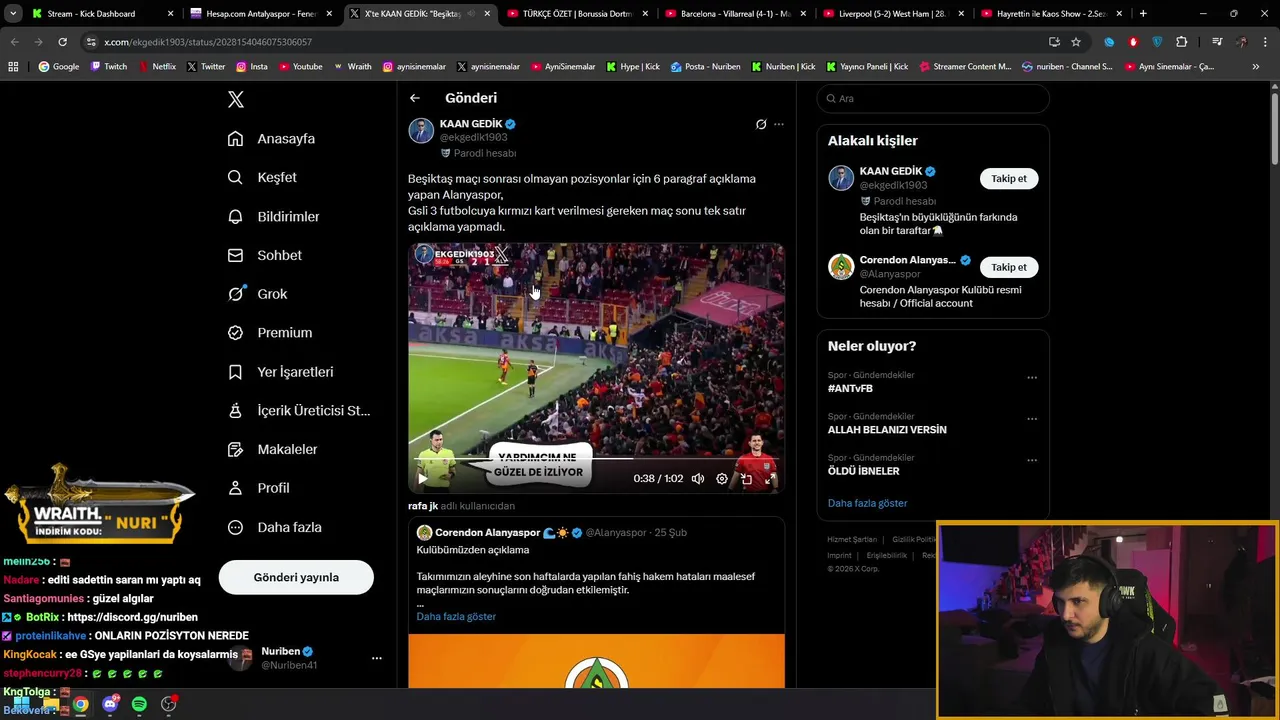Click the address bar URL

point(208,42)
